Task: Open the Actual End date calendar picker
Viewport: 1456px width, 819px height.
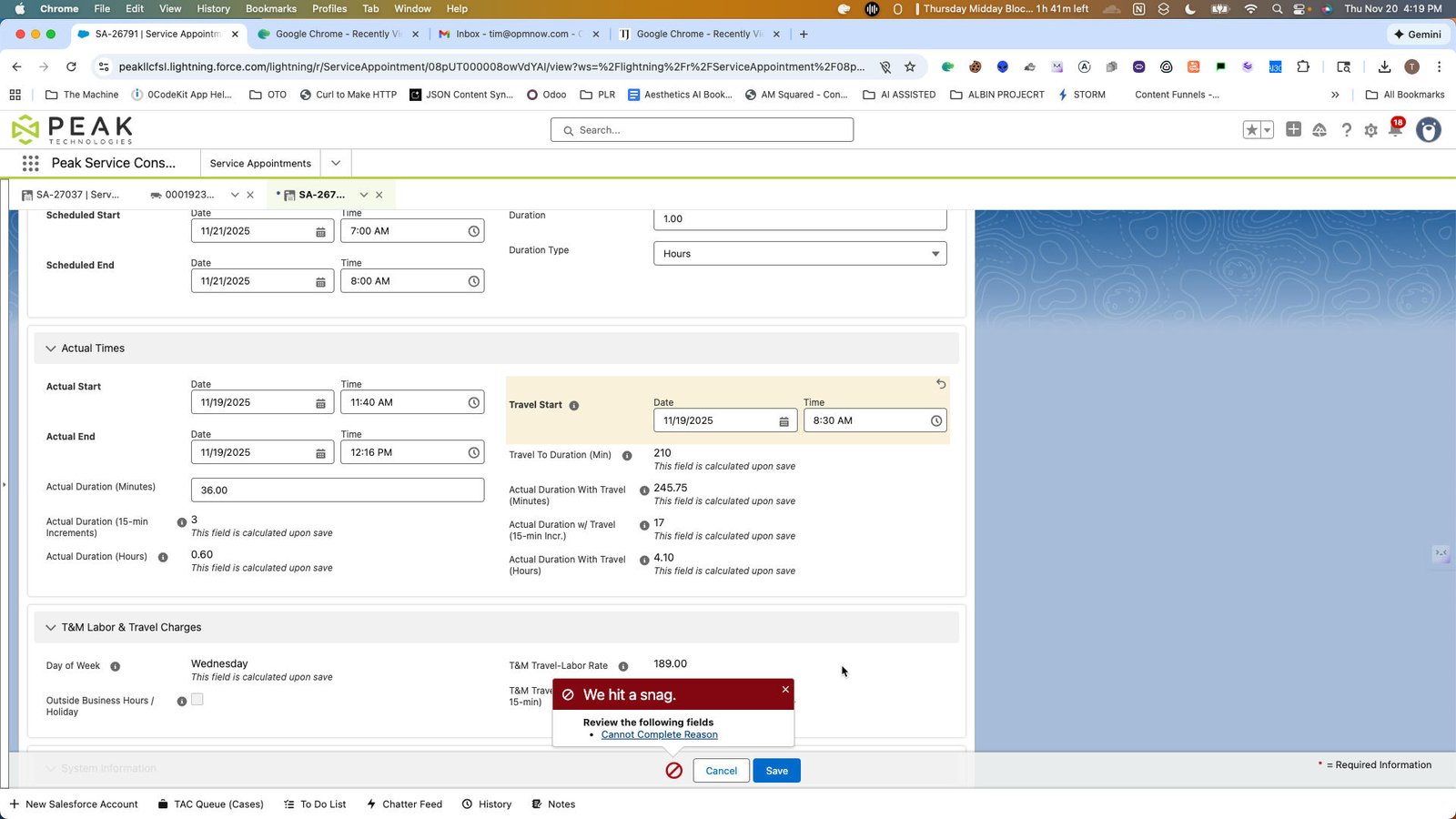Action: (320, 453)
